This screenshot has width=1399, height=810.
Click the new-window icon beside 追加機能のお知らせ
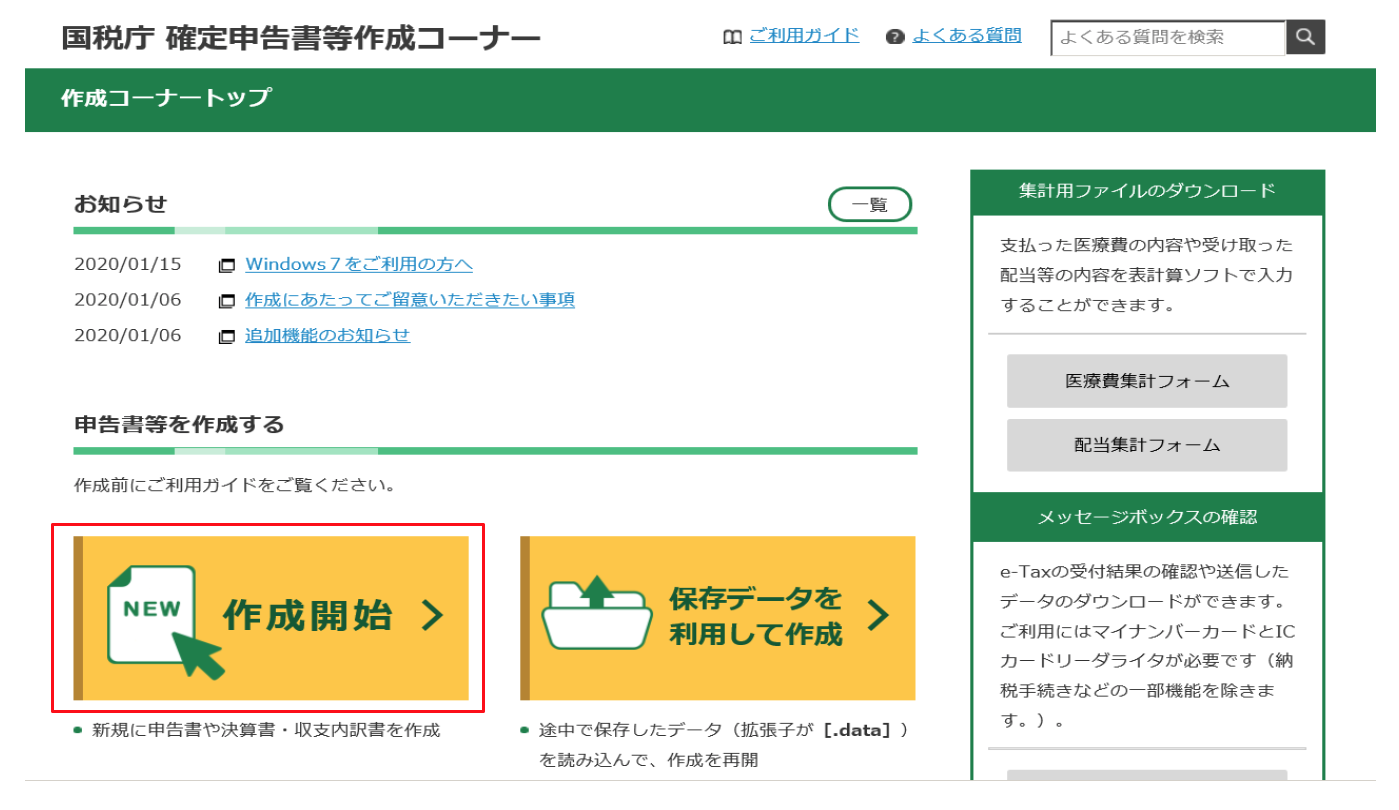coord(227,337)
